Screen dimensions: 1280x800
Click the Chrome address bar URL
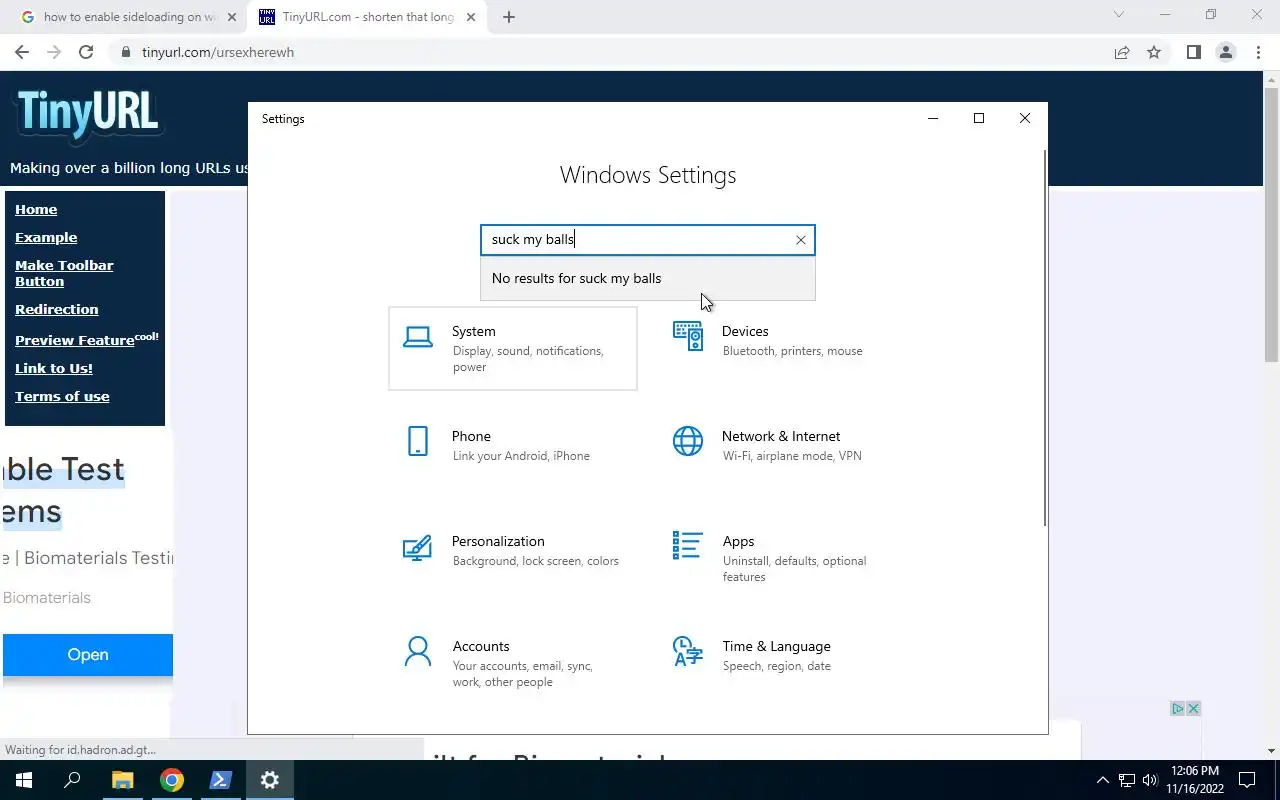(218, 52)
